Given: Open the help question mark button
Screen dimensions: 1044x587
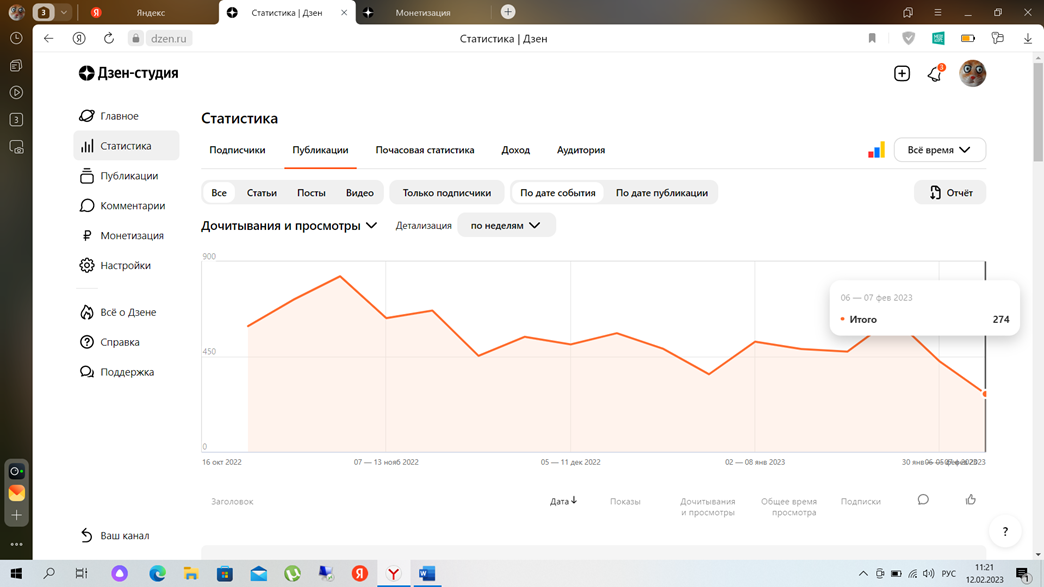Looking at the screenshot, I should (1005, 531).
